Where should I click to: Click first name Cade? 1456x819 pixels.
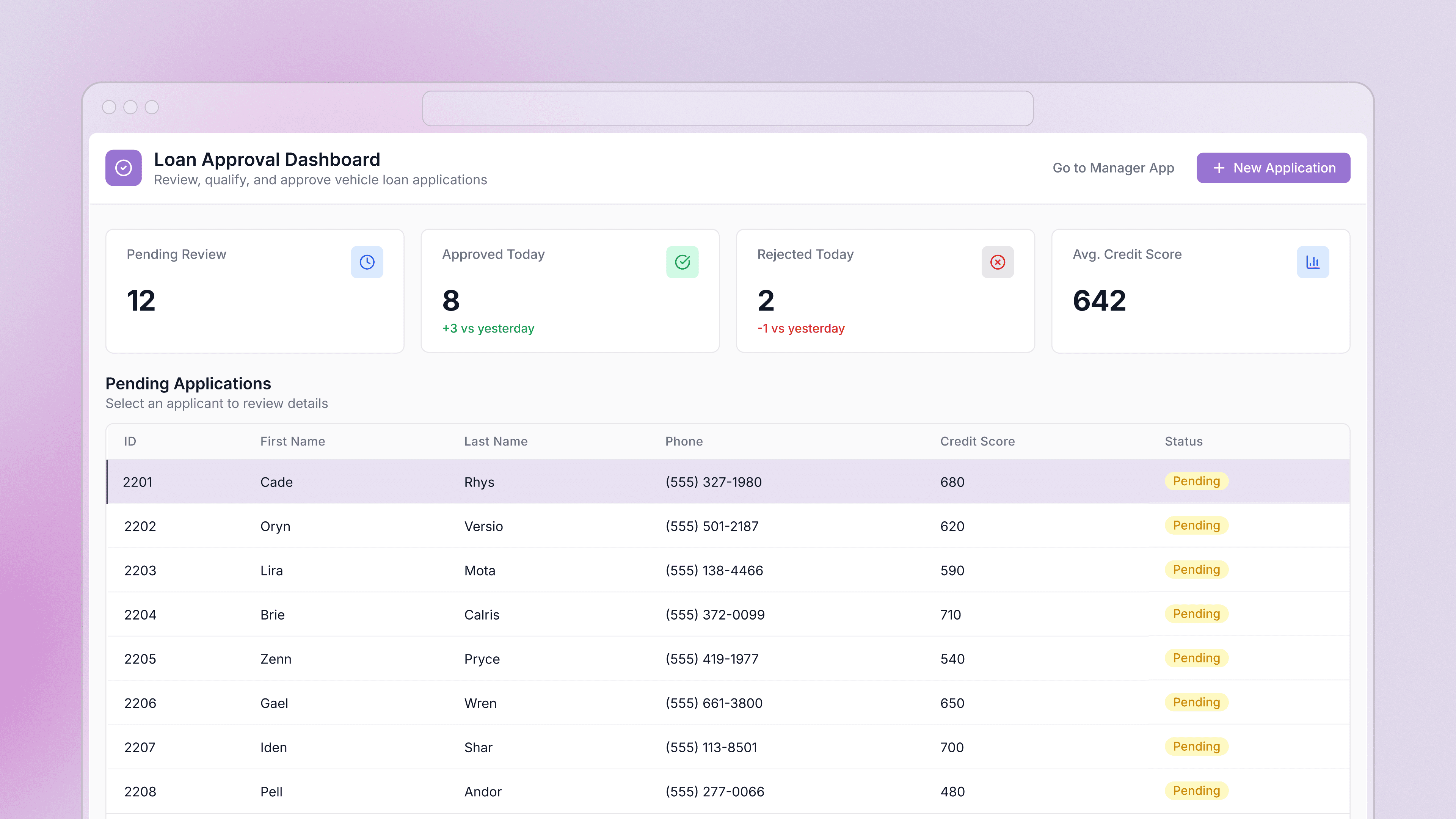coord(276,482)
